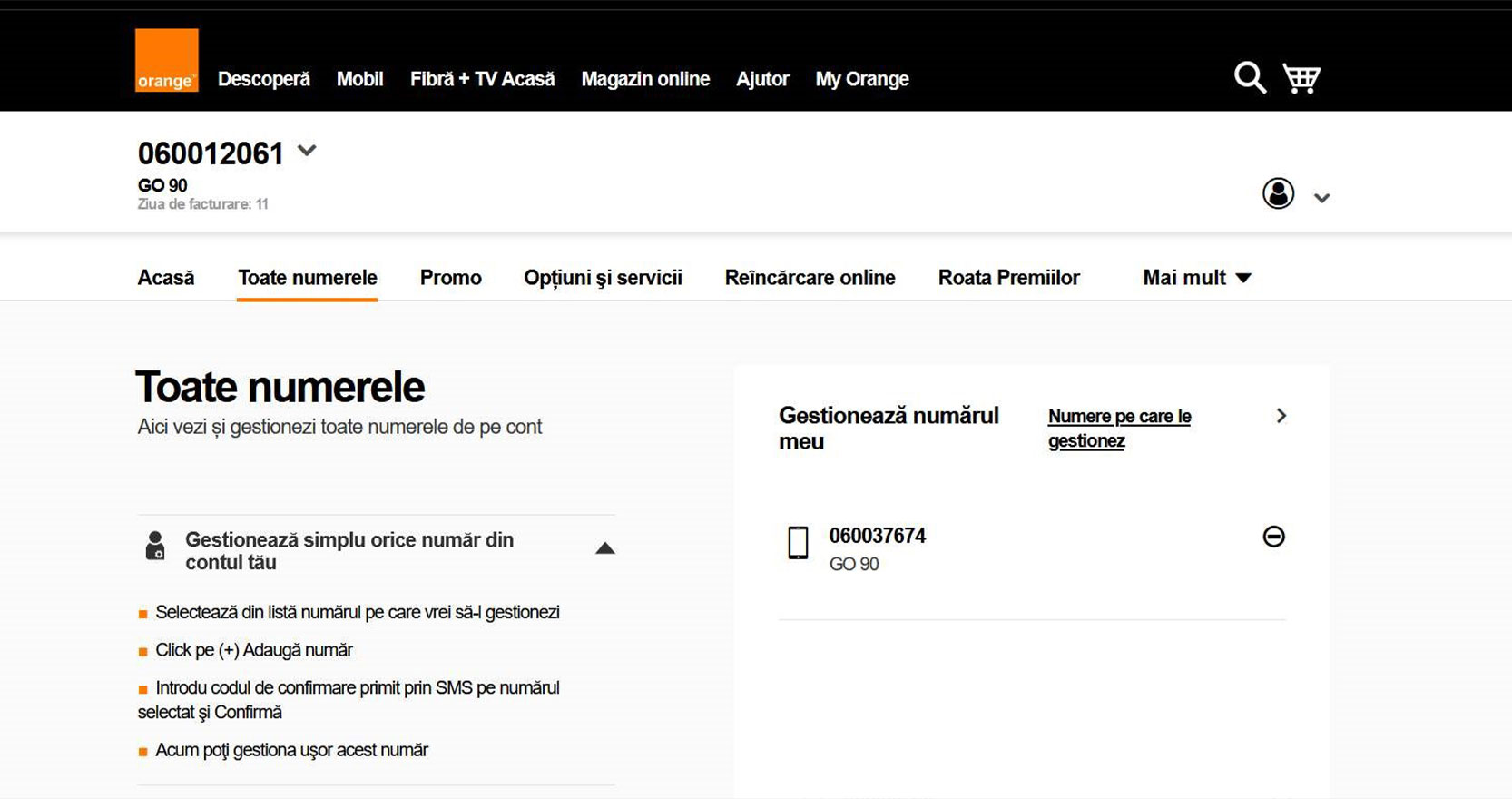
Task: Open the Roata Premiilor tab
Action: [x=1008, y=278]
